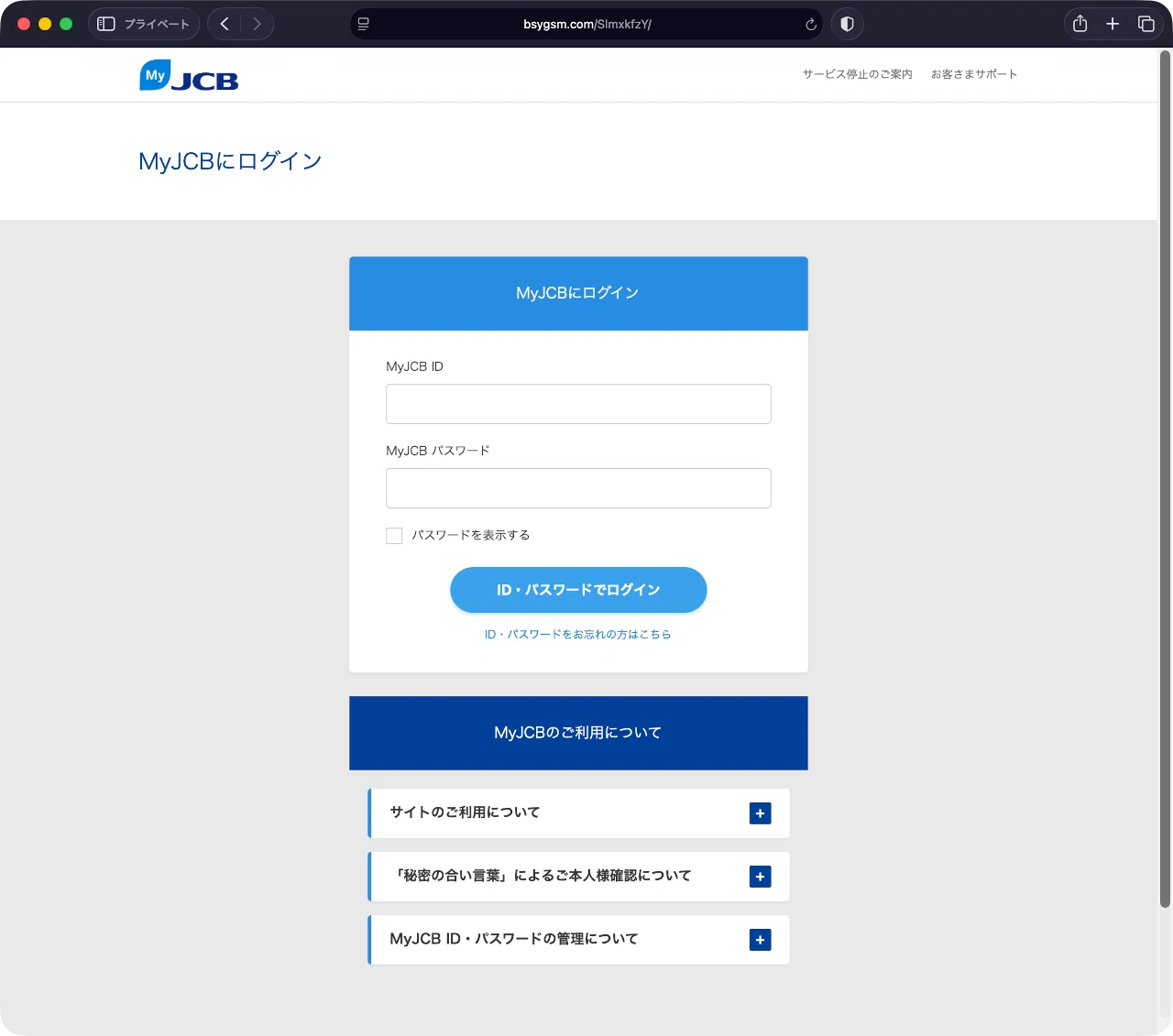Click the MyJCB パスワード field label

coord(438,451)
